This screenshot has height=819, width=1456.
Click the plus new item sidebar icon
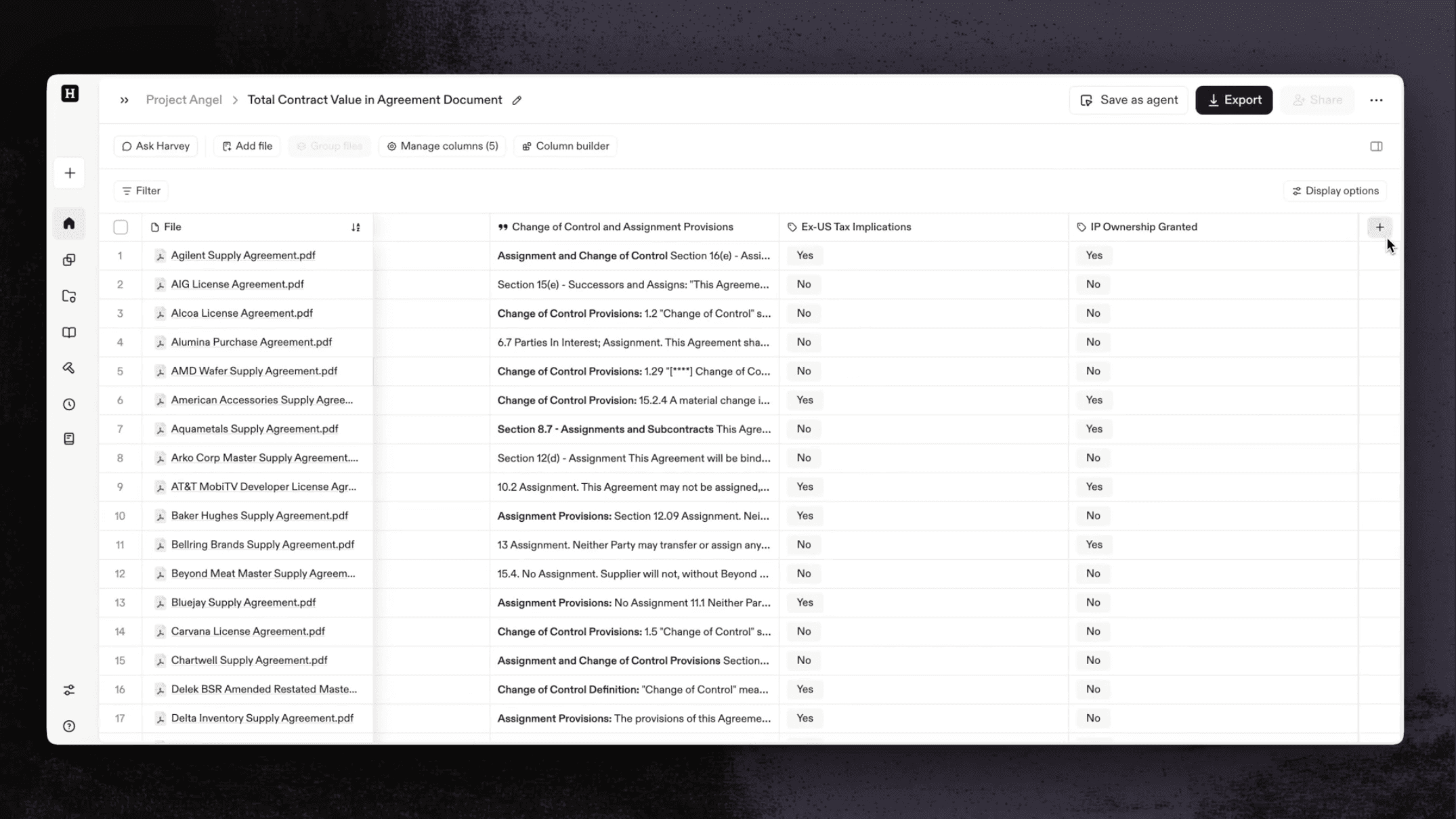[x=70, y=173]
